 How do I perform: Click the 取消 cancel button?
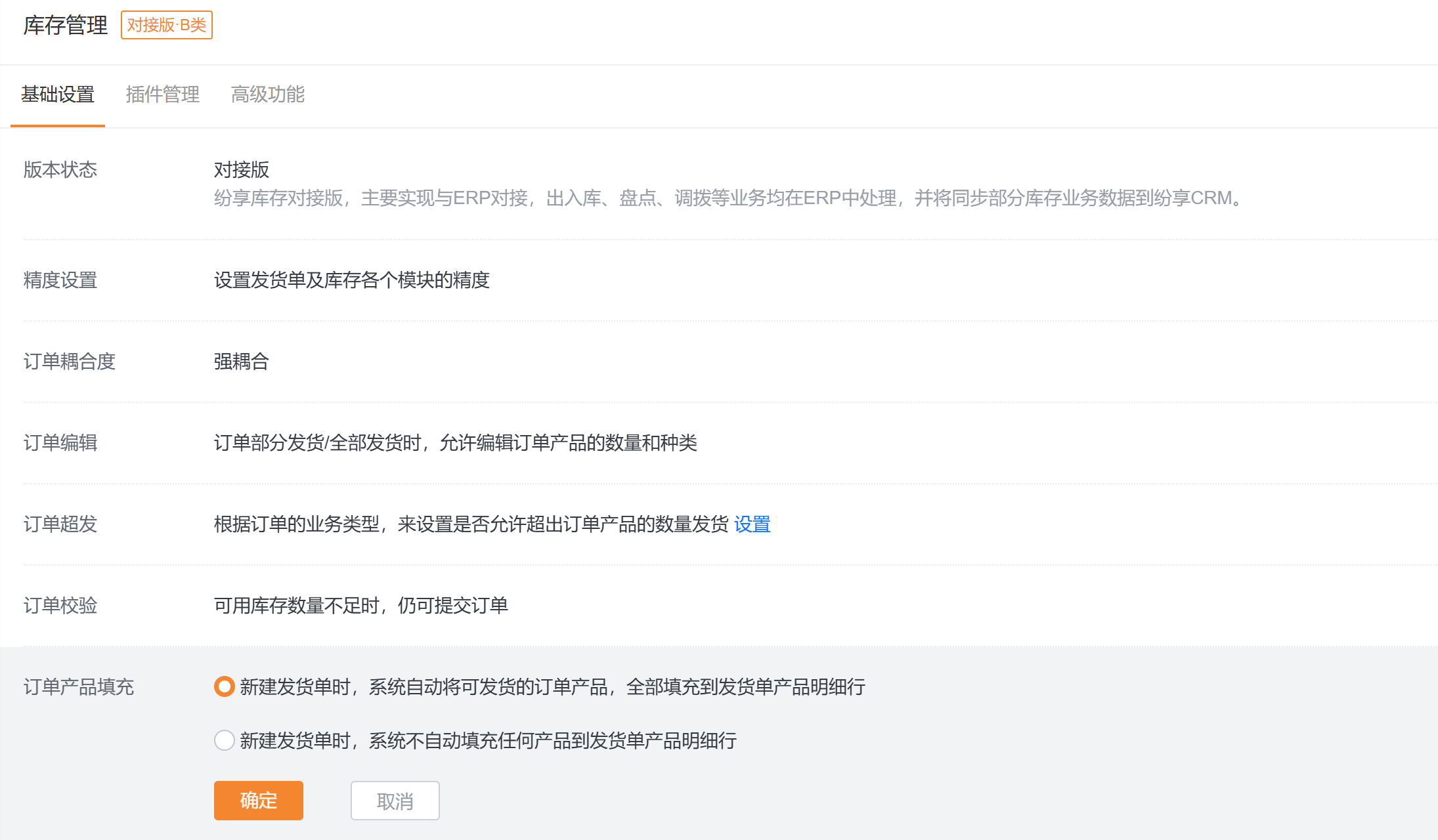tap(395, 801)
